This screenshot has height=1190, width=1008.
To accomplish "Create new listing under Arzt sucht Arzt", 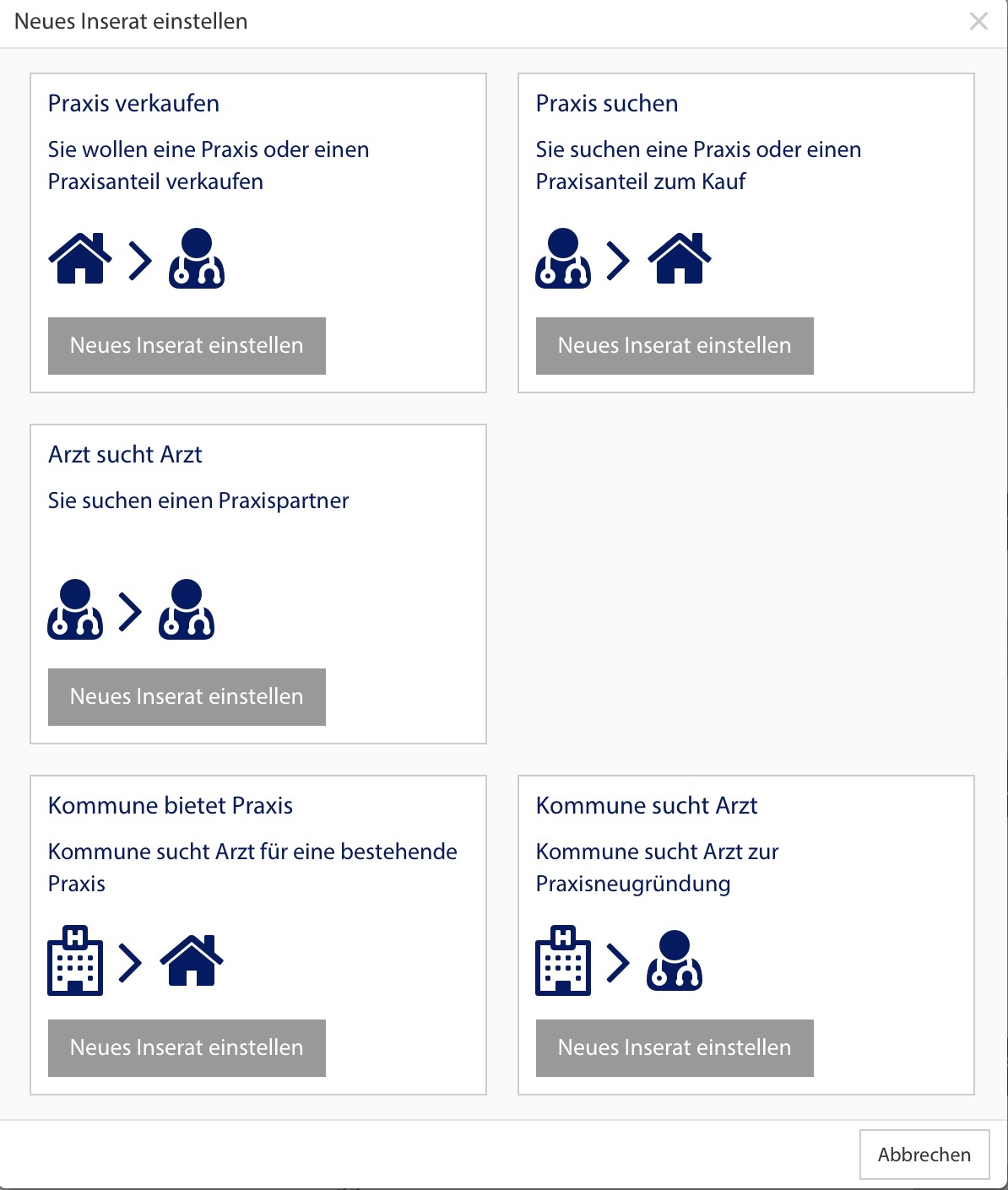I will tap(187, 697).
